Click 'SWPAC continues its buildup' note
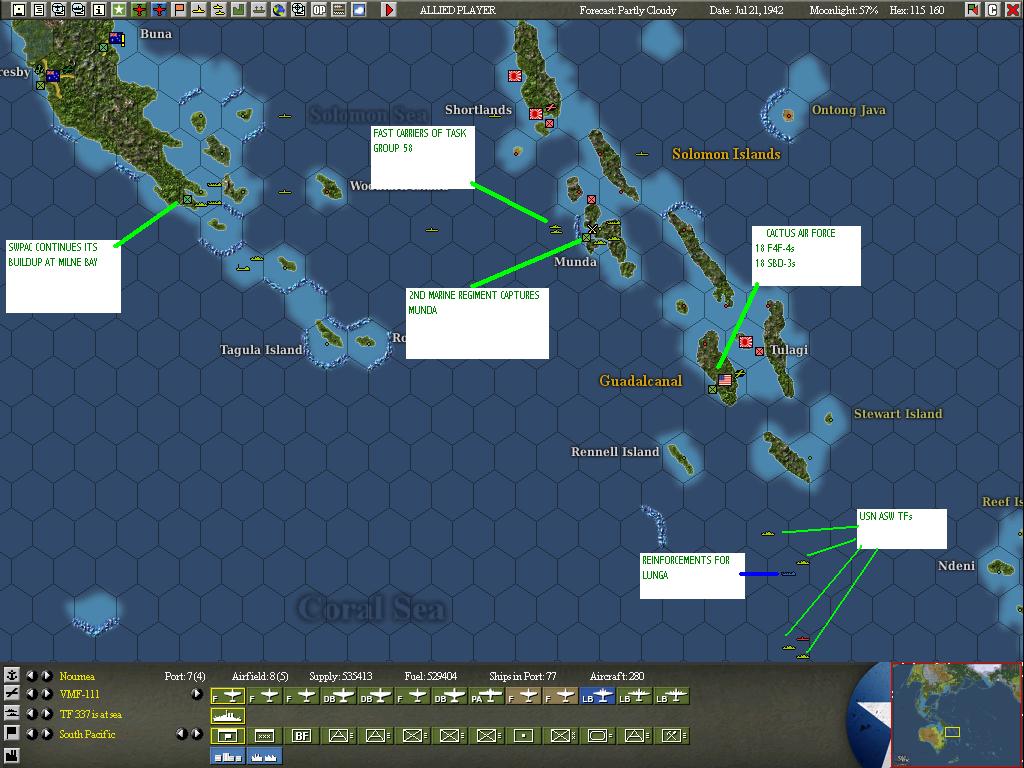This screenshot has height=768, width=1024. (x=63, y=276)
